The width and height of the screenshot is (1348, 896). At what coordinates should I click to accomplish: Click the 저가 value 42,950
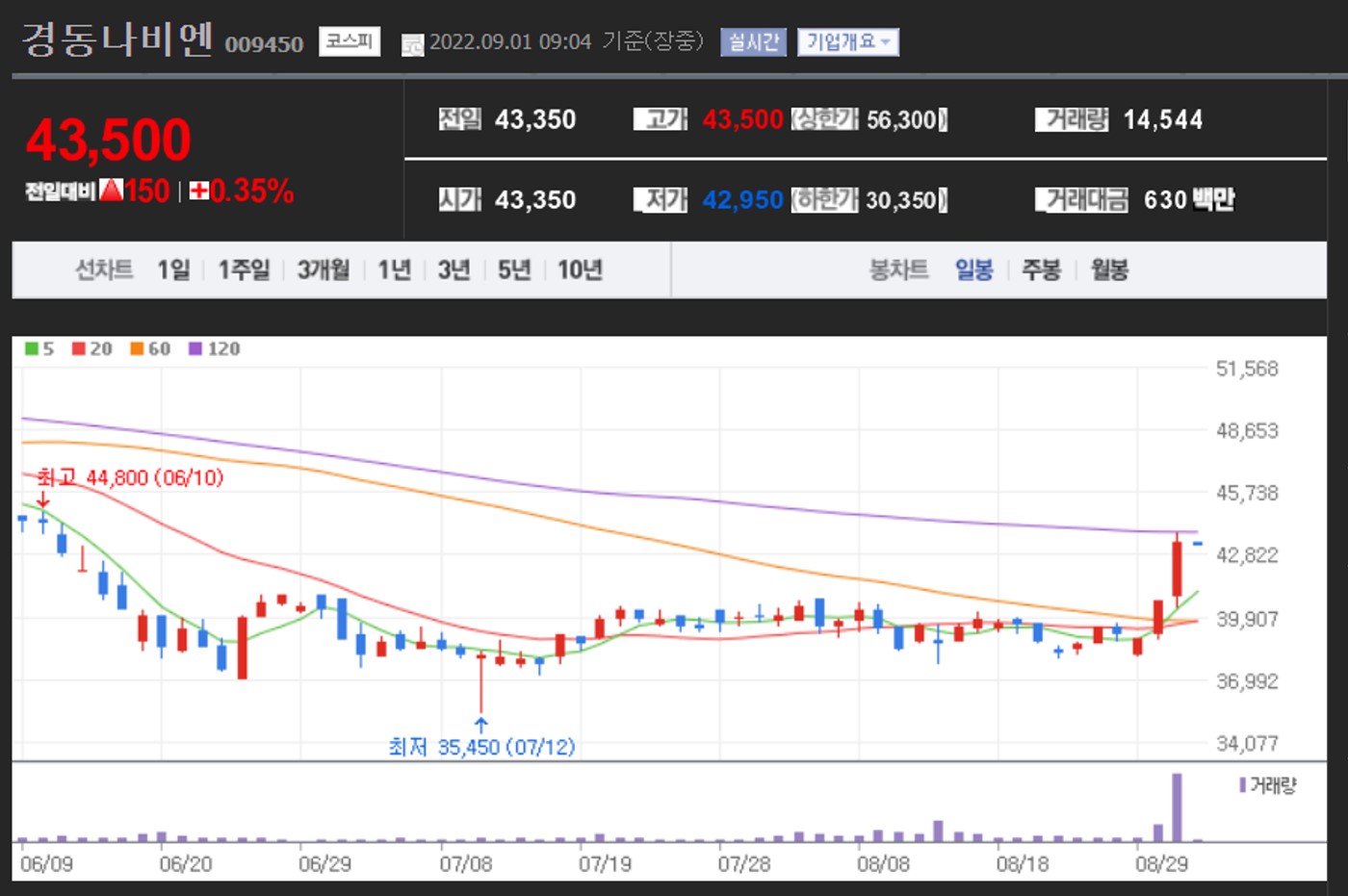pos(742,200)
